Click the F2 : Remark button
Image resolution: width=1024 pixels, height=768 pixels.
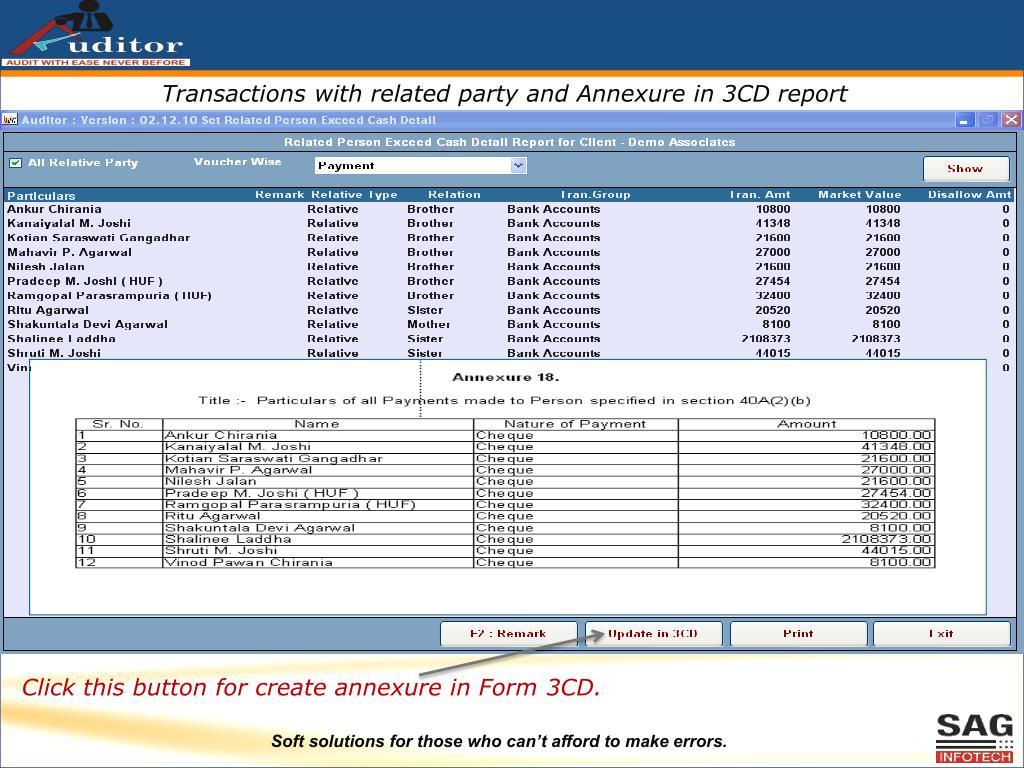coord(508,633)
